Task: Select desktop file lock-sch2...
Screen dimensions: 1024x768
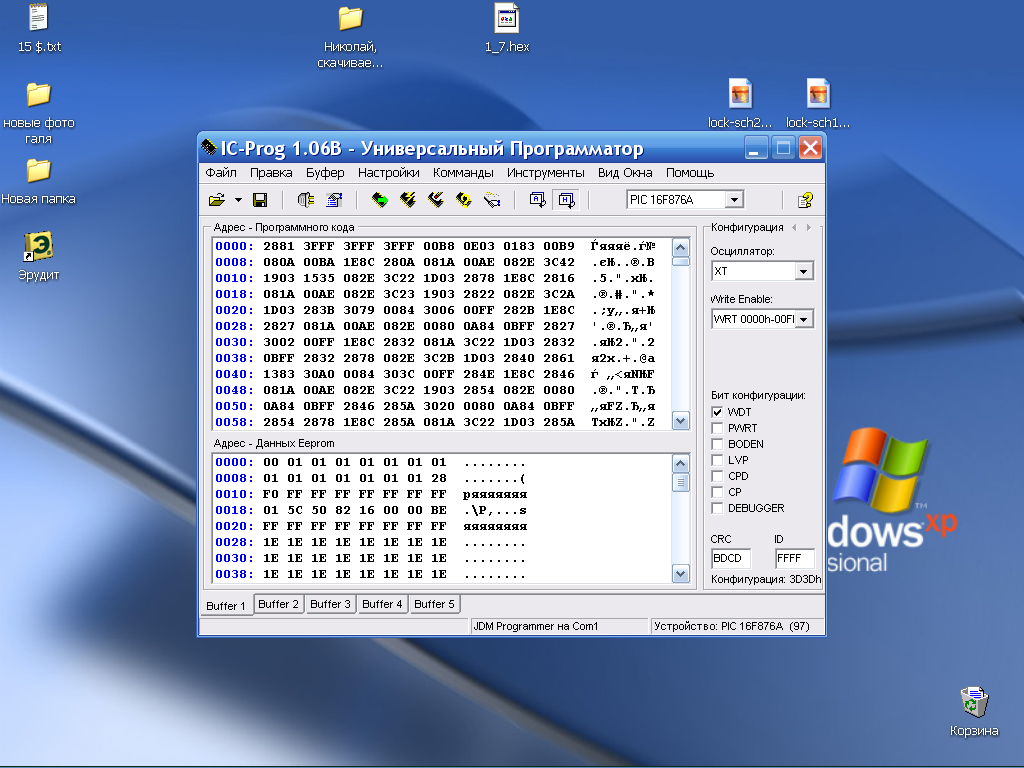Action: (x=740, y=103)
